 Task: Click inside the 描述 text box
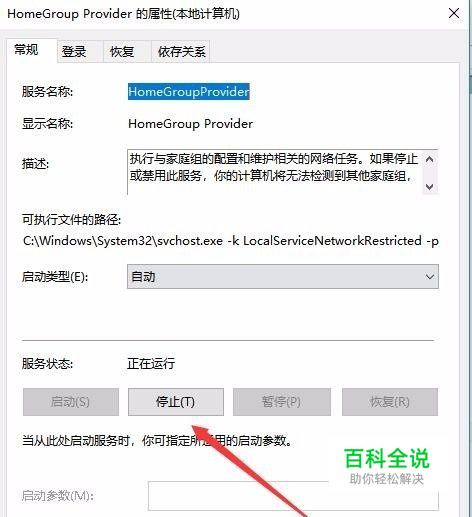tap(275, 172)
